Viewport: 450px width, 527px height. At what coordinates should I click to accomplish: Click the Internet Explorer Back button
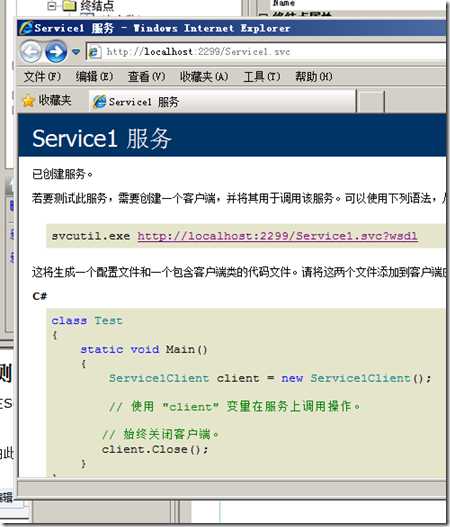31,52
